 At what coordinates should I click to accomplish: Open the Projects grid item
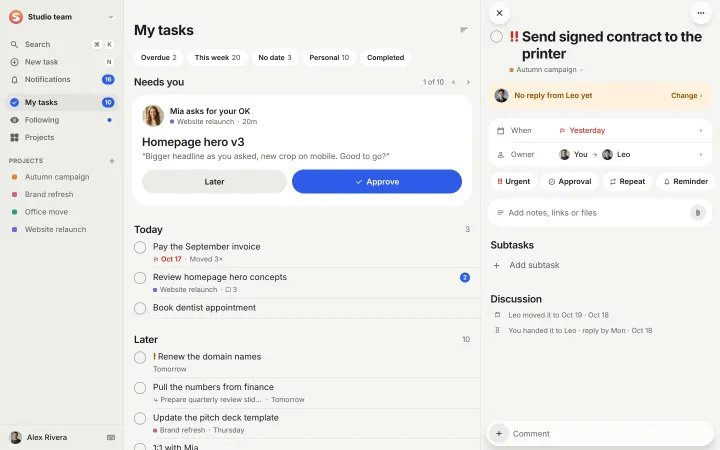point(62,137)
